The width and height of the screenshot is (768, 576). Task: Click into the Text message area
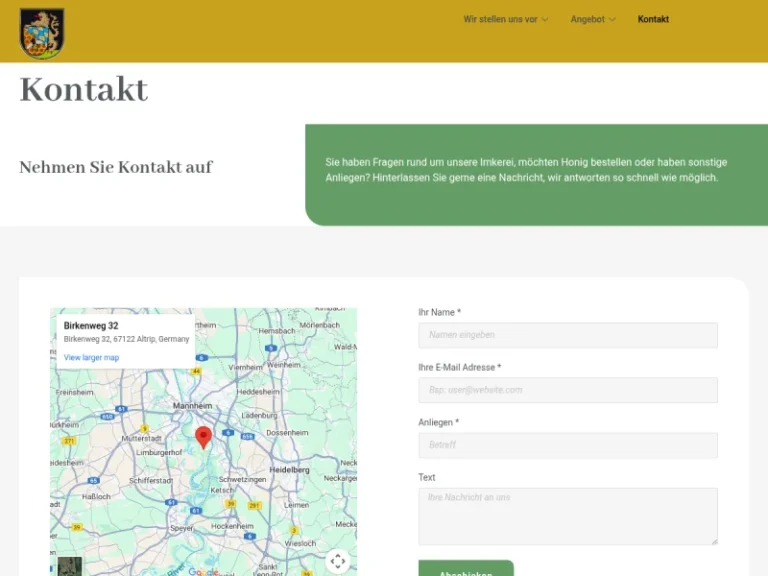(x=568, y=516)
